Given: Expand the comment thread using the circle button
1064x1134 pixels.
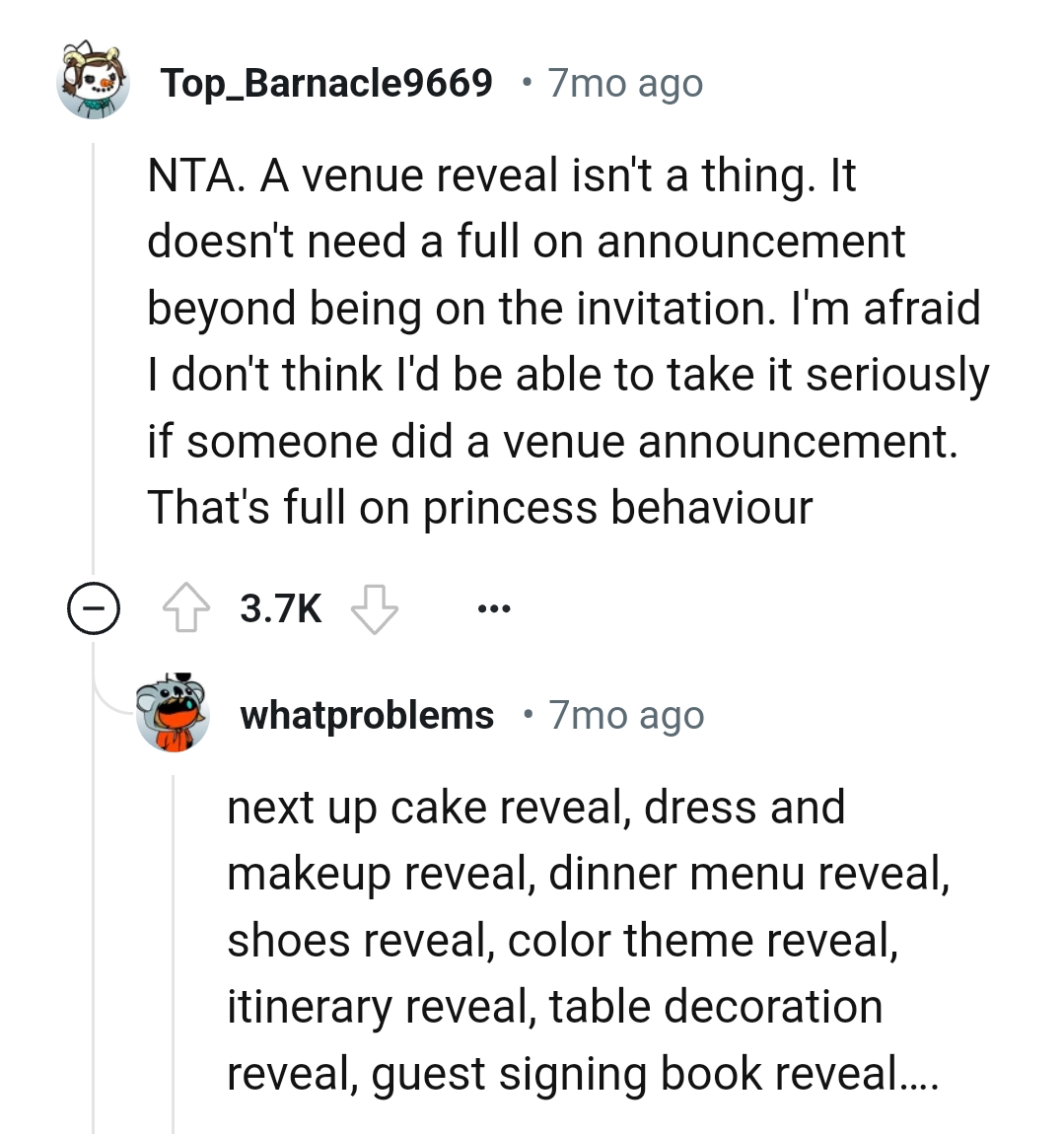Looking at the screenshot, I should click(x=95, y=608).
